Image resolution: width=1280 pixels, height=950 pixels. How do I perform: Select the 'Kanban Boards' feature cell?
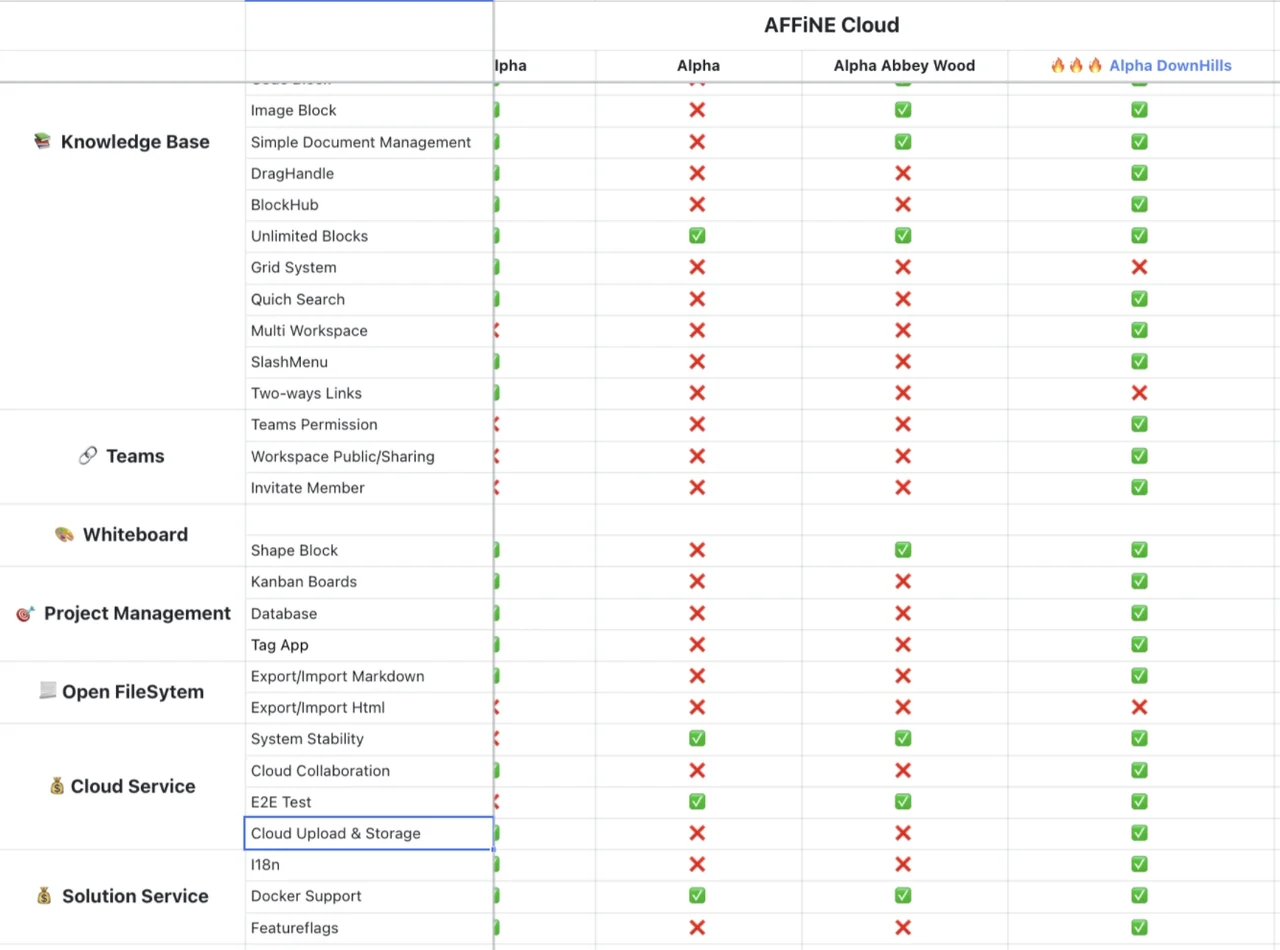click(369, 581)
